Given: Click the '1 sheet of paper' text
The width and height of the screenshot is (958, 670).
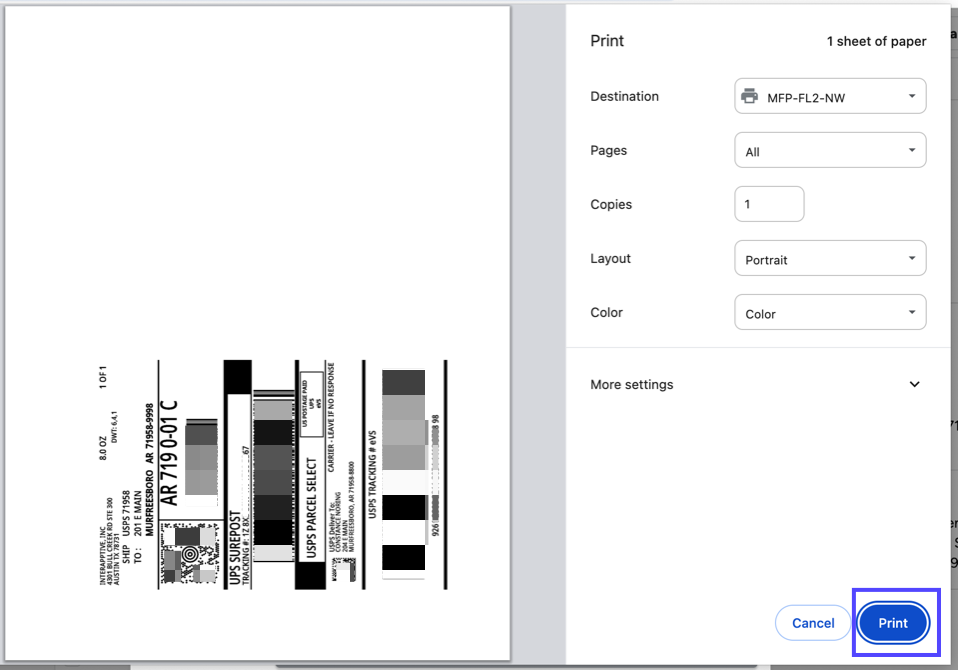Looking at the screenshot, I should point(876,41).
